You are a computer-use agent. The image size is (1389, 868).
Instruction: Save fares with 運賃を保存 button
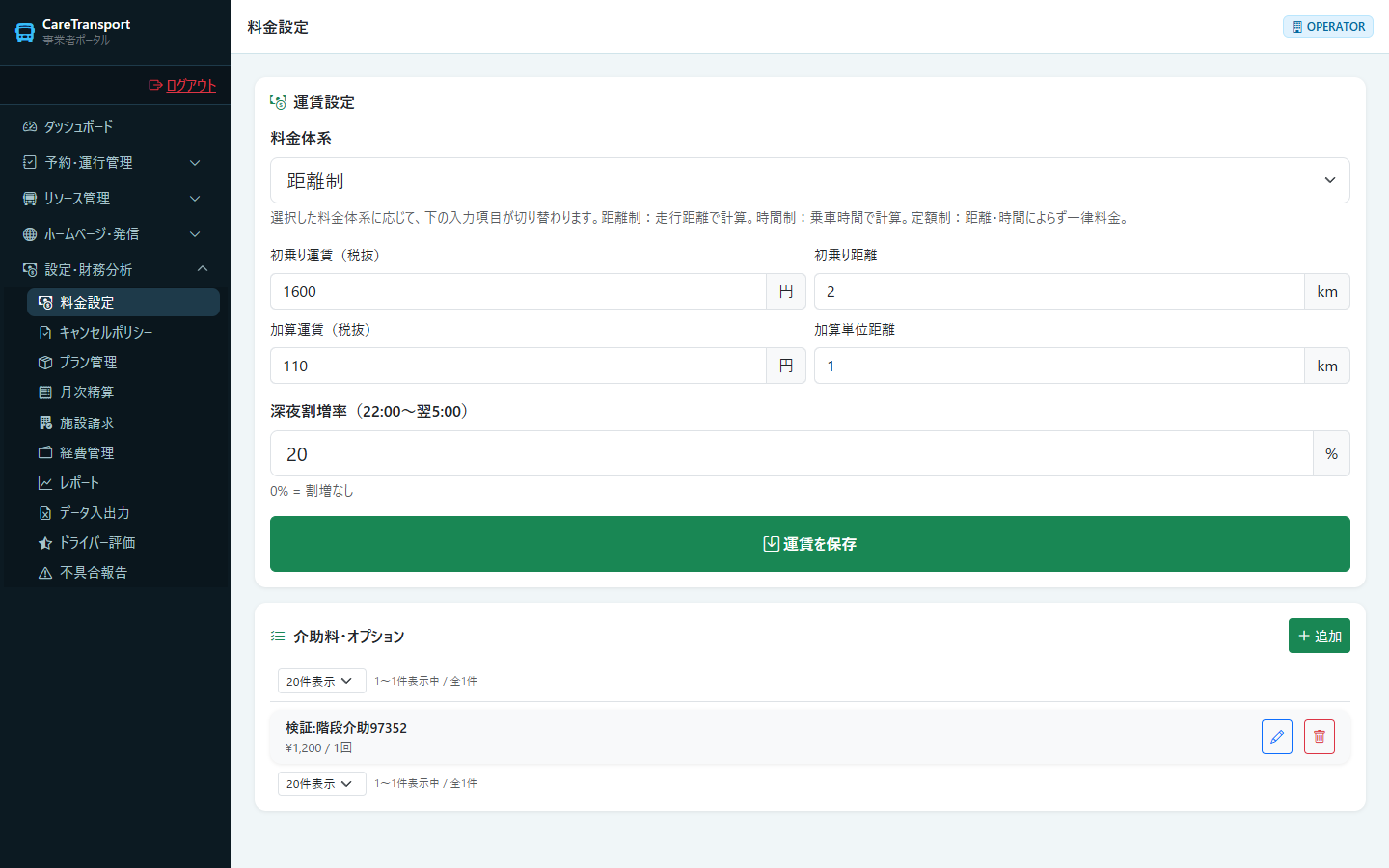click(810, 544)
